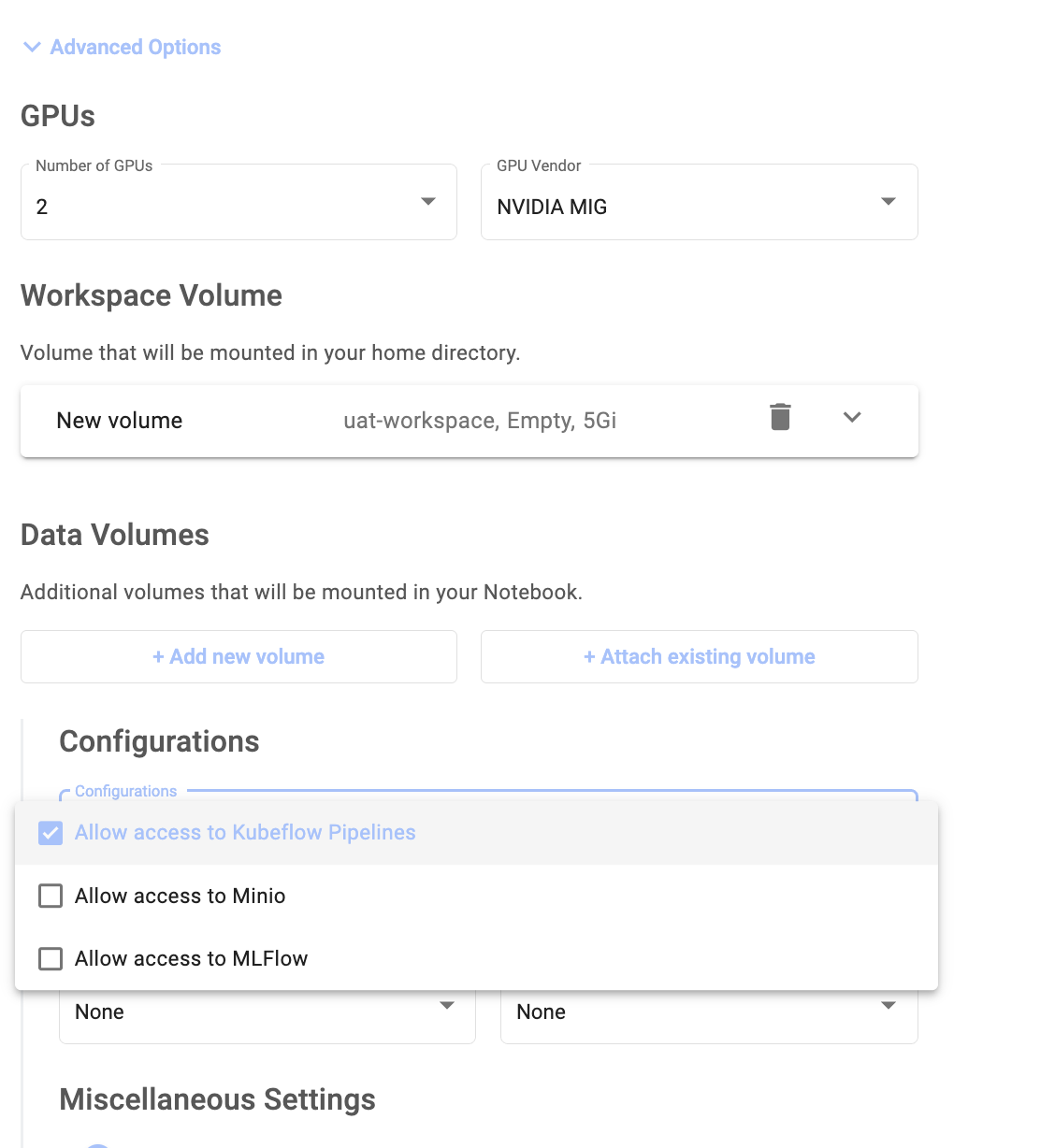Click the Attach existing volume button
Image resolution: width=1055 pixels, height=1148 pixels.
coord(699,657)
